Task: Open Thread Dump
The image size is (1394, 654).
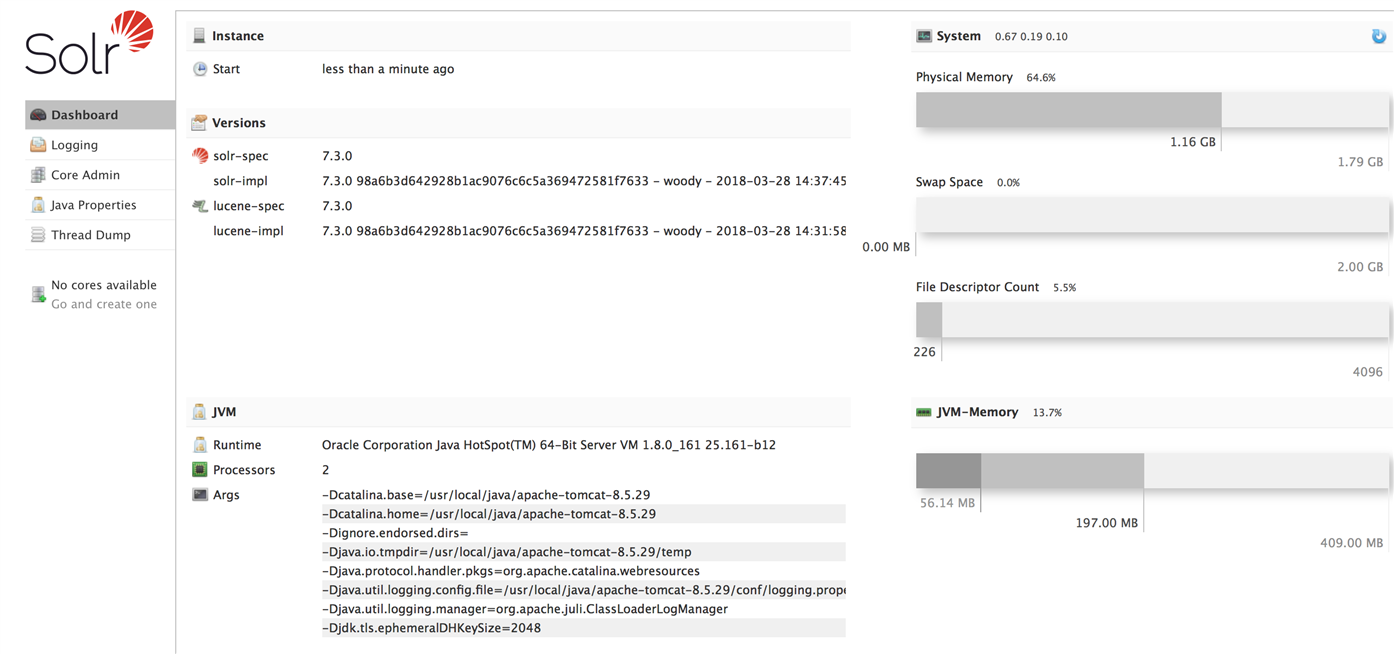Action: click(100, 235)
